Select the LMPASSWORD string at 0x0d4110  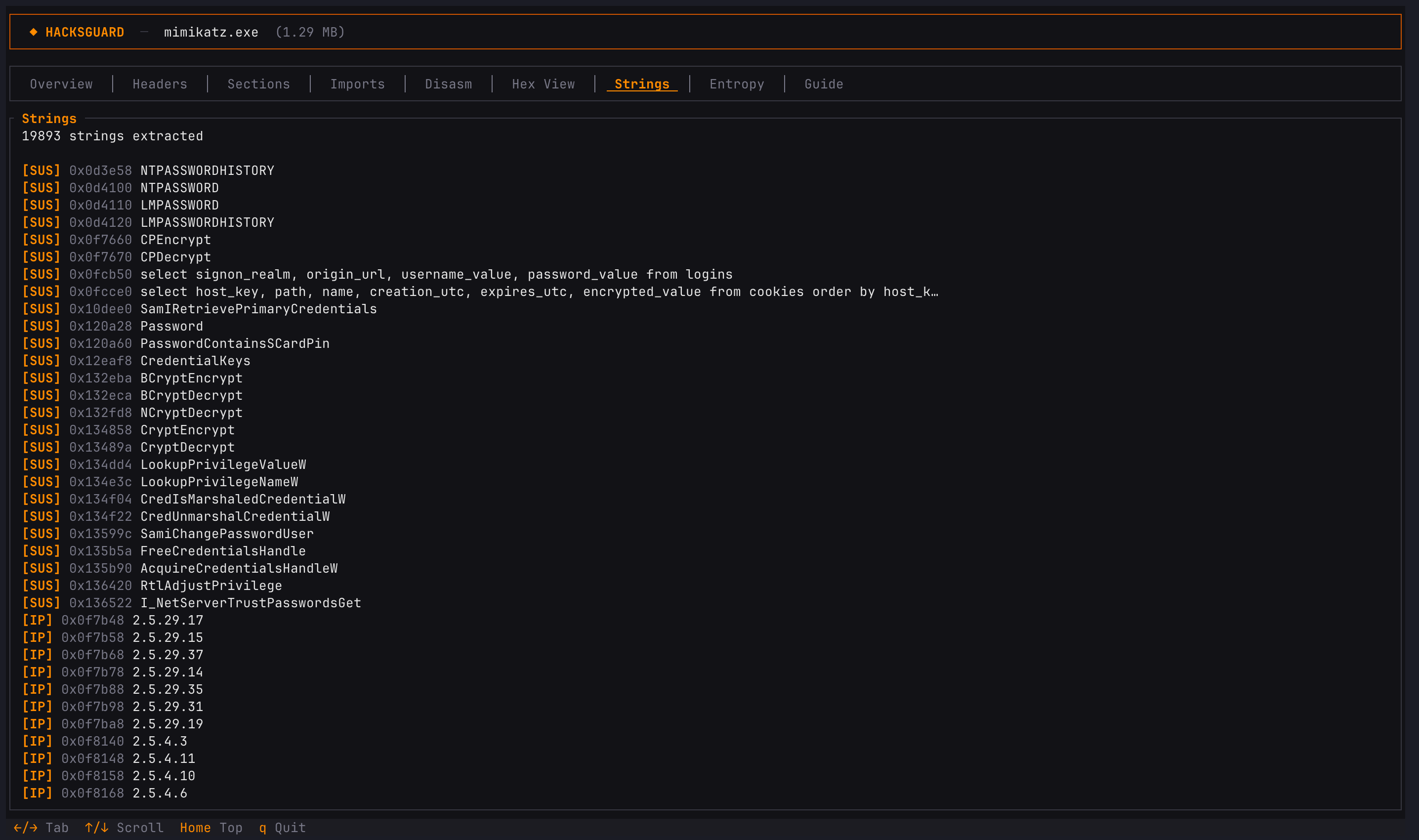(x=121, y=205)
